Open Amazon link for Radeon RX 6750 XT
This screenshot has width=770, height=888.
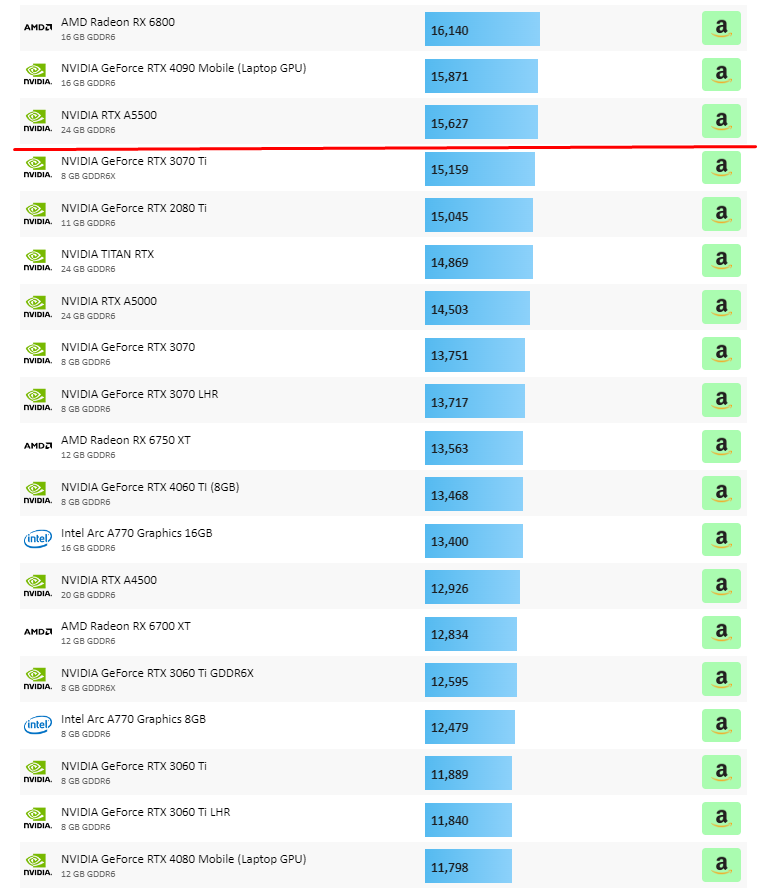pyautogui.click(x=721, y=447)
